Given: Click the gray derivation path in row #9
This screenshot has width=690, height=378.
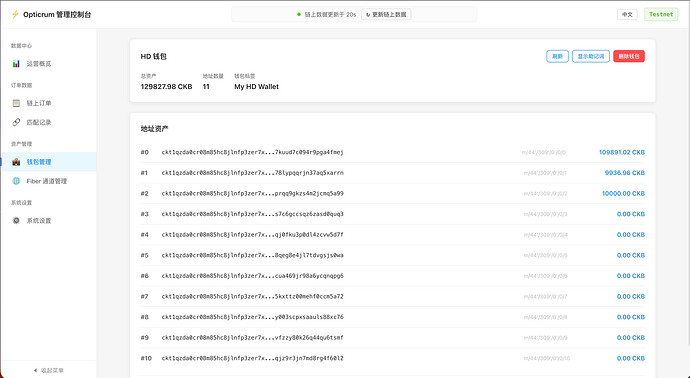Looking at the screenshot, I should point(546,338).
